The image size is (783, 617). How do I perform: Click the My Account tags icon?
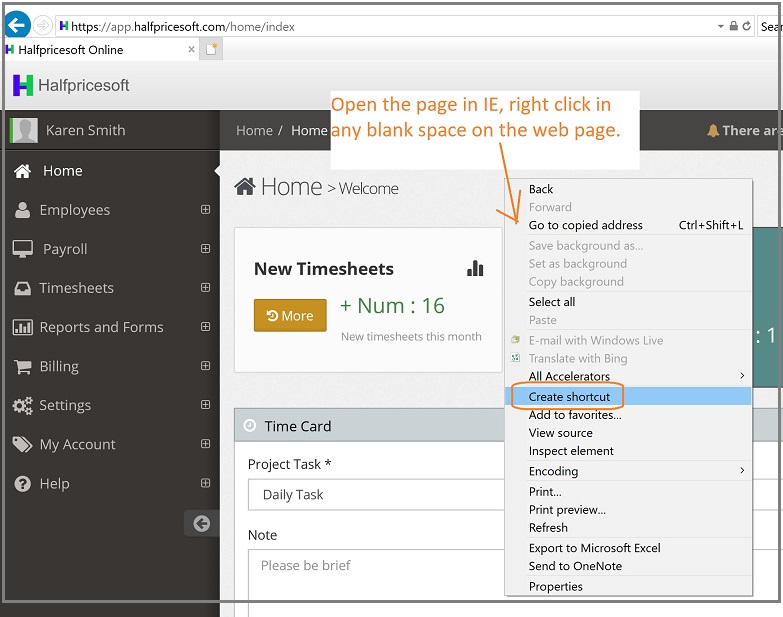tap(22, 444)
